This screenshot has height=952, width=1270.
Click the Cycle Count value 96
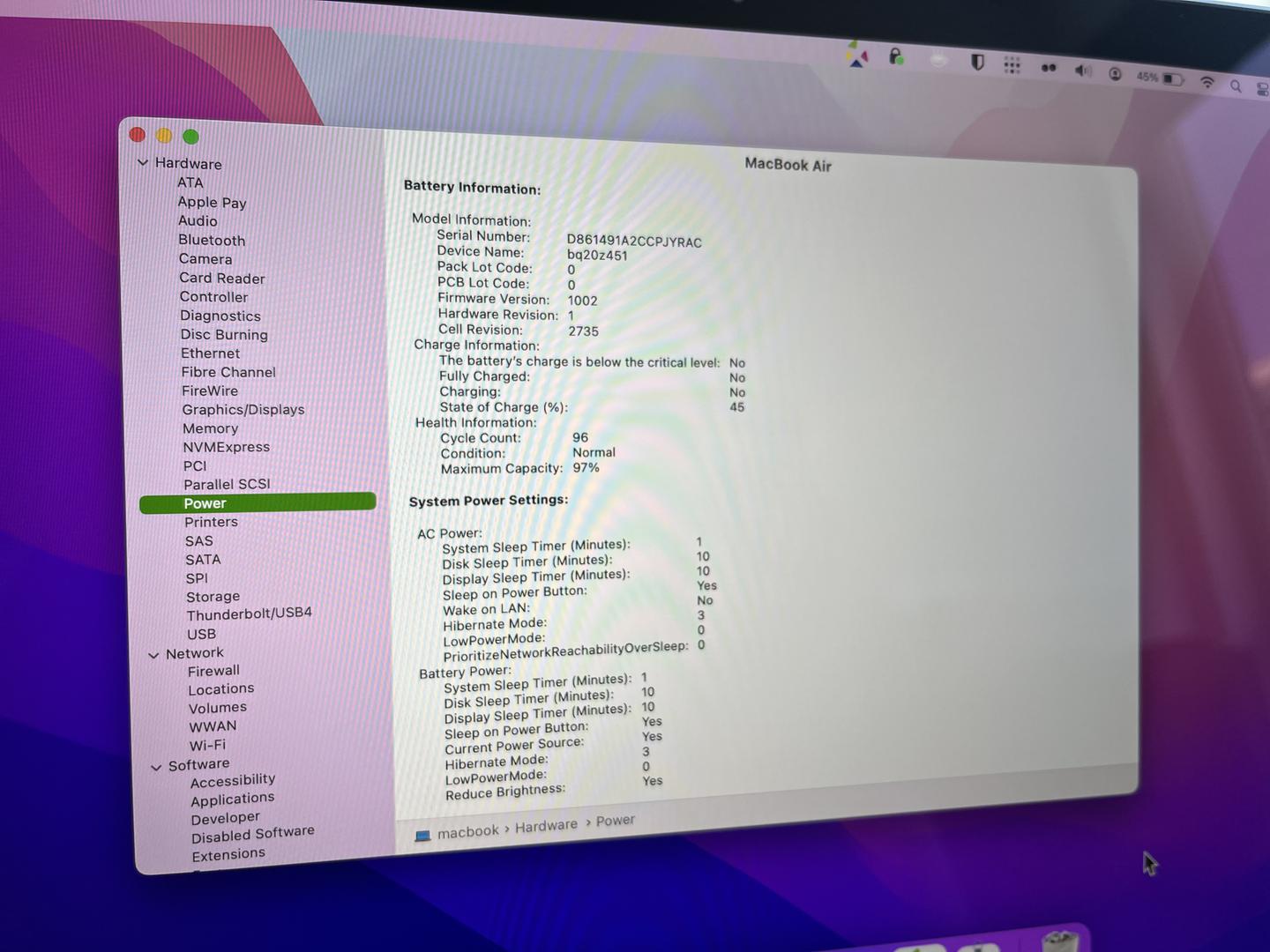coord(580,437)
